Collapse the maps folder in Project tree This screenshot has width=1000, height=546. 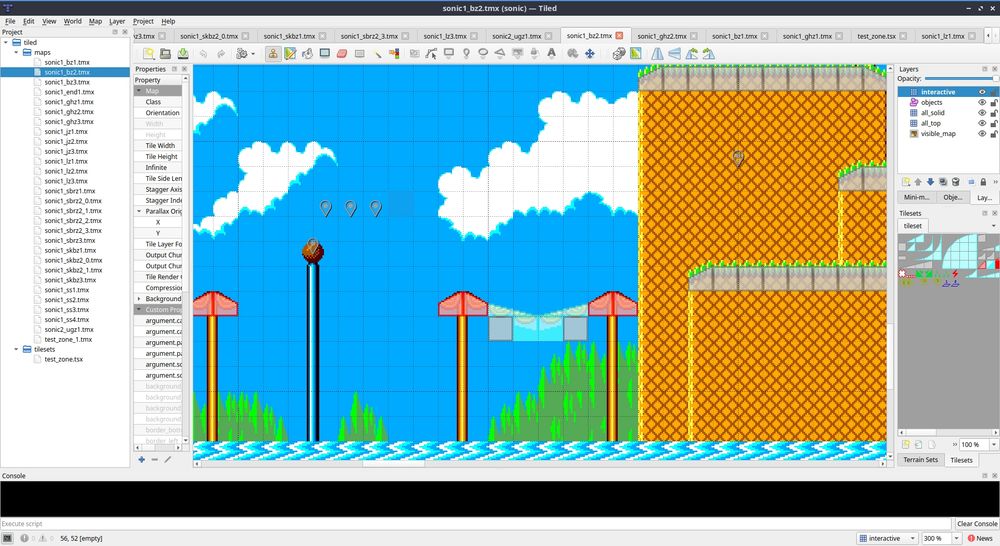tap(17, 52)
